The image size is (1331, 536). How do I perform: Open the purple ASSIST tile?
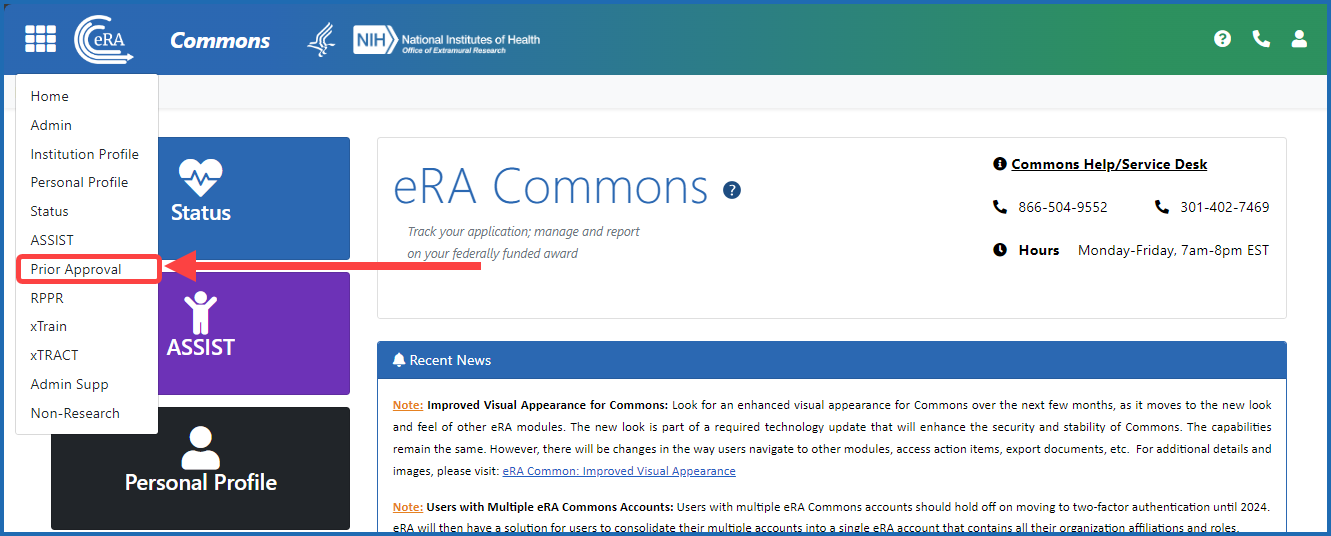(201, 333)
